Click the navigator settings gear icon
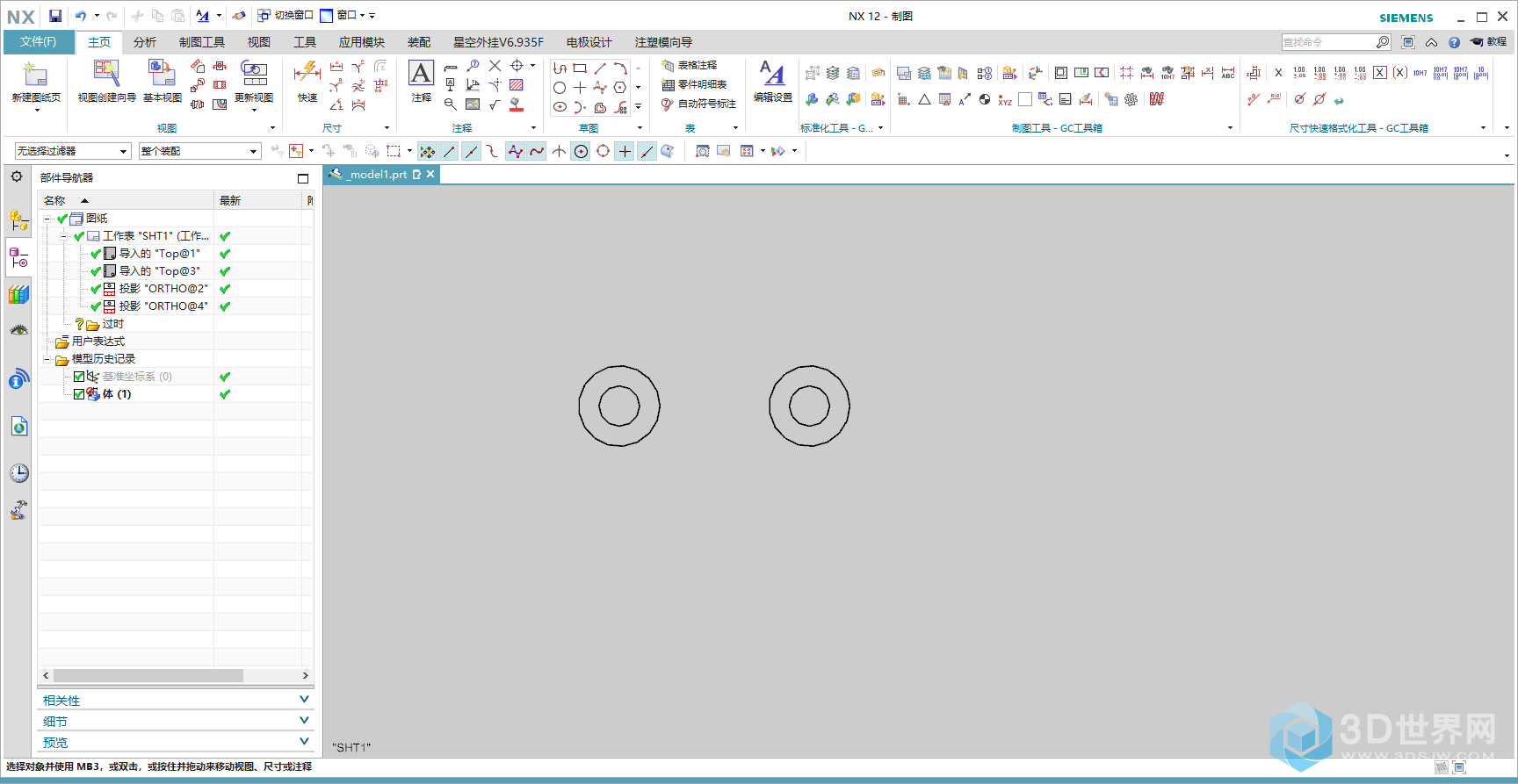 point(17,176)
